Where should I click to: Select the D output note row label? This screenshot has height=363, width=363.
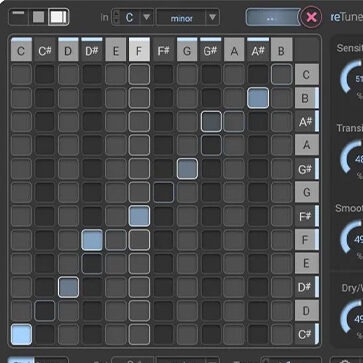click(x=307, y=311)
